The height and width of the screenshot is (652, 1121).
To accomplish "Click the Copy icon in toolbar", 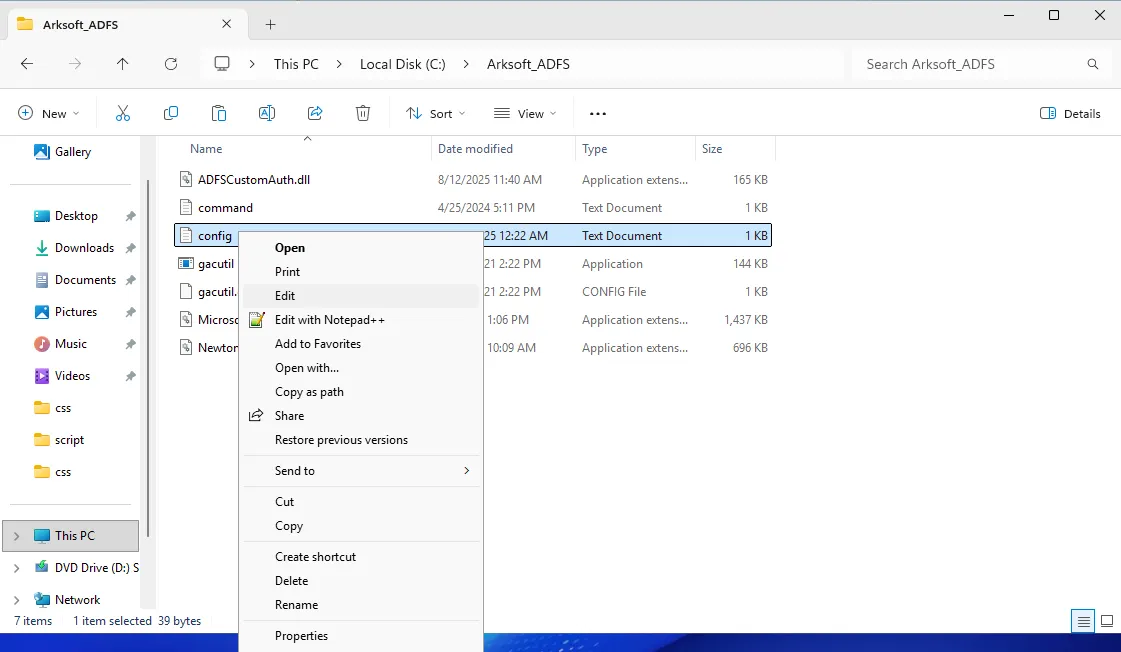I will click(x=171, y=114).
